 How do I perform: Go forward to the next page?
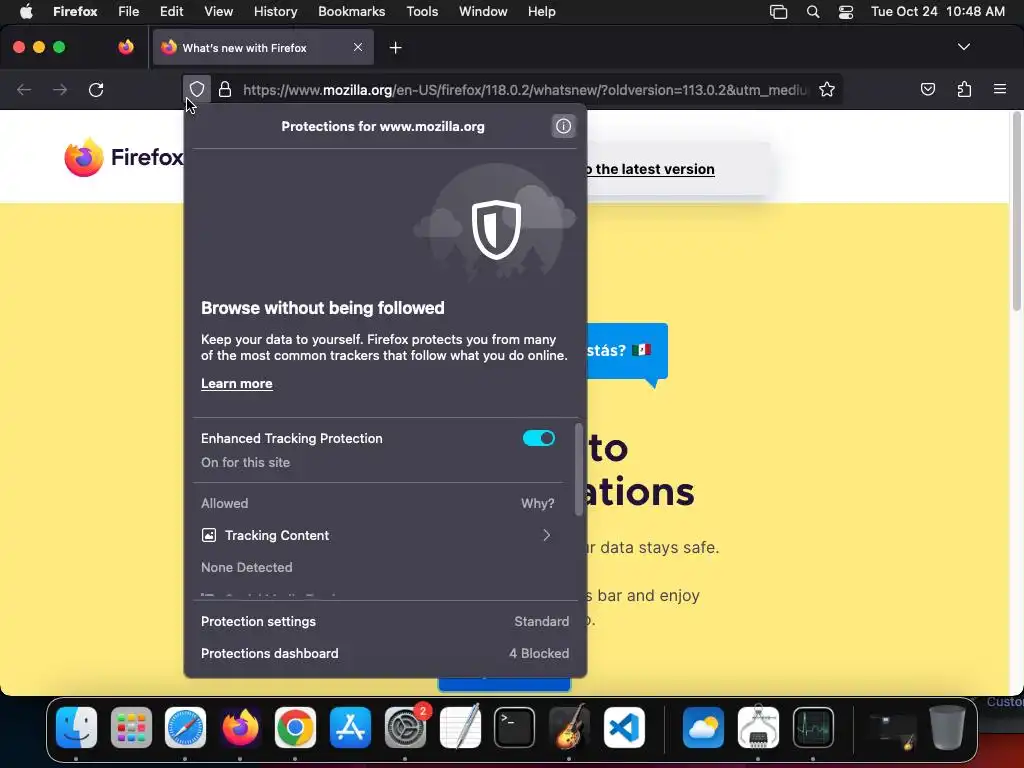[x=60, y=89]
